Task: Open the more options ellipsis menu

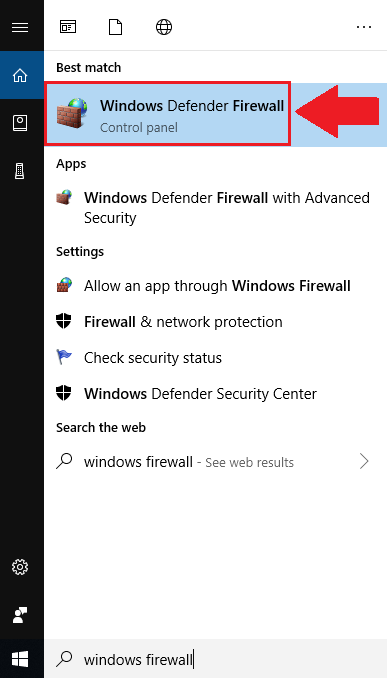Action: click(364, 27)
